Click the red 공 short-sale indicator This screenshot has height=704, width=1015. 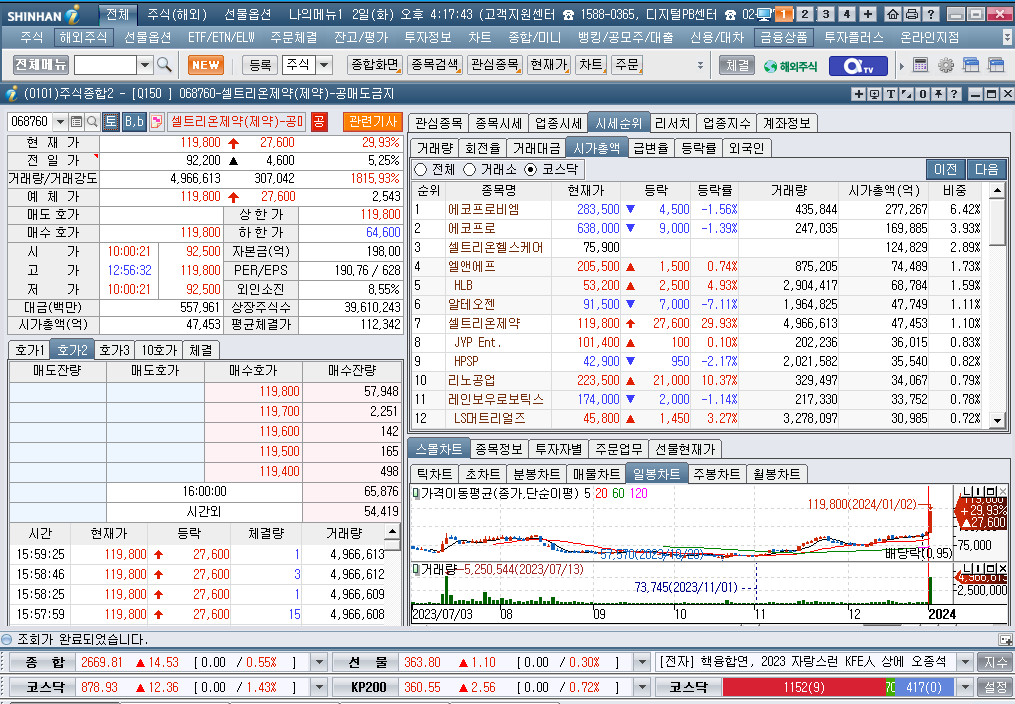click(319, 122)
